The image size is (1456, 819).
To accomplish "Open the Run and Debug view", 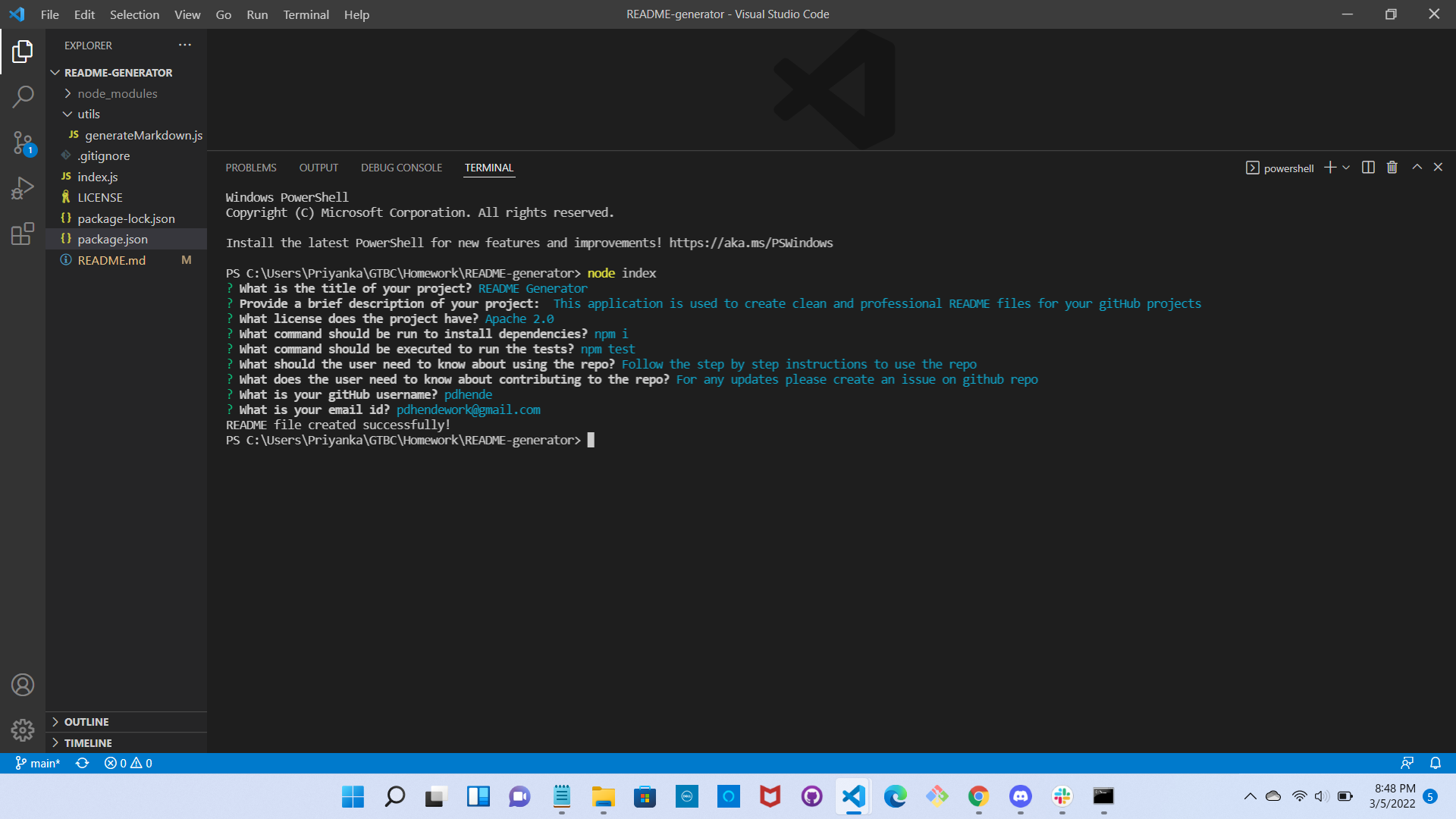I will tap(23, 188).
